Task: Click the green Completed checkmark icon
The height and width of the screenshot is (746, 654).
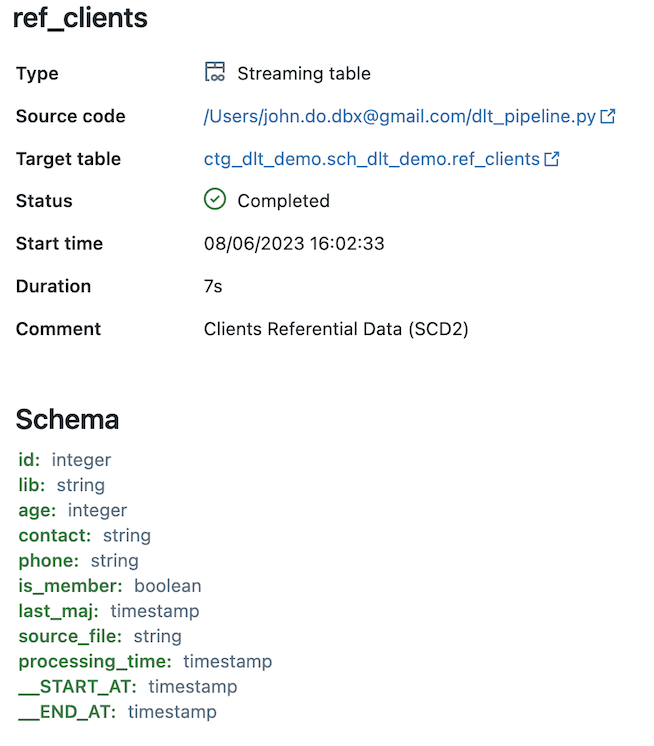Action: (215, 200)
